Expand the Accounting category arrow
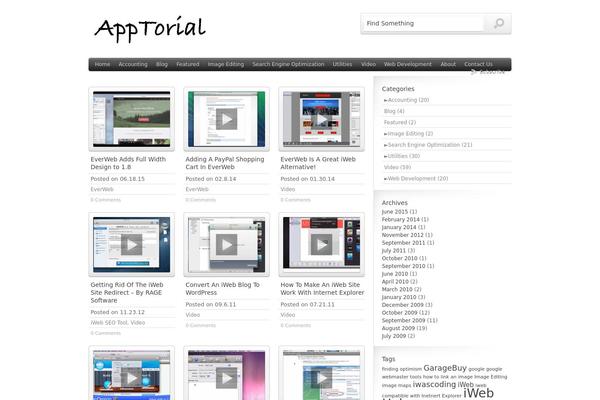Screen dimensions: 600x400 [386, 100]
